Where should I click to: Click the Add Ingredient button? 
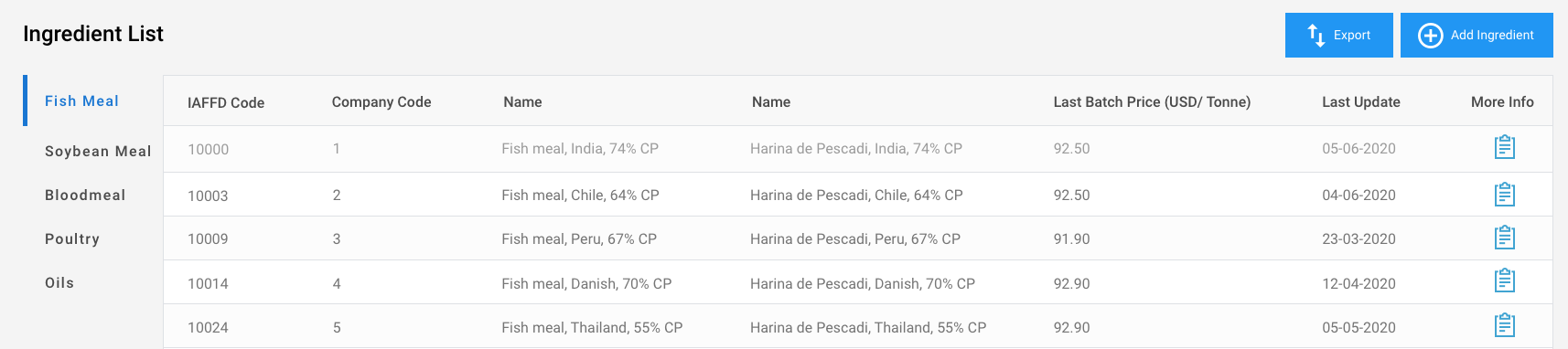[1477, 35]
